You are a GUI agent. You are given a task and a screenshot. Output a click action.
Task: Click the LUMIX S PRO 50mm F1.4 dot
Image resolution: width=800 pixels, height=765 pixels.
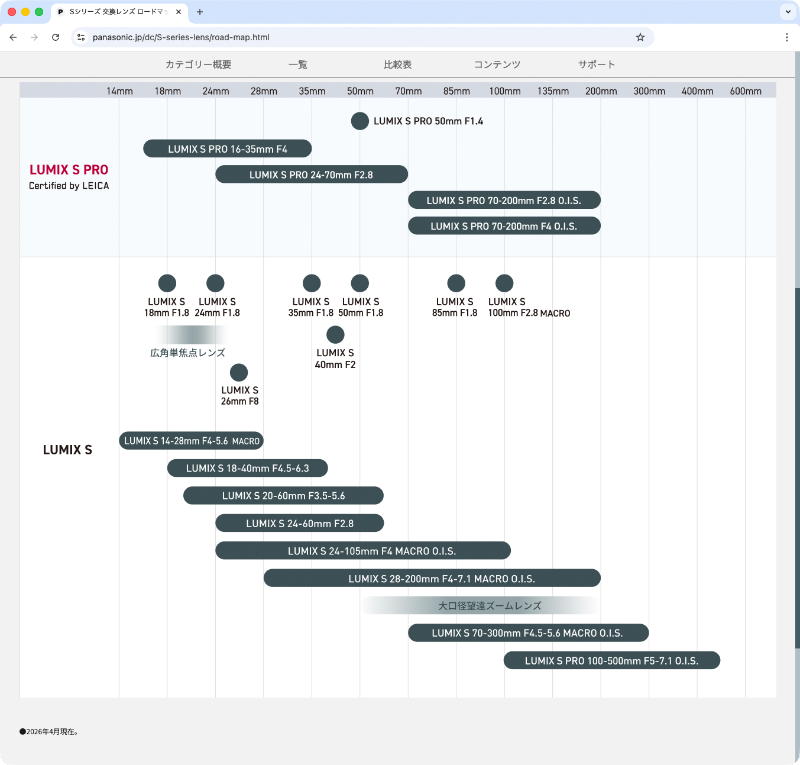pos(360,121)
